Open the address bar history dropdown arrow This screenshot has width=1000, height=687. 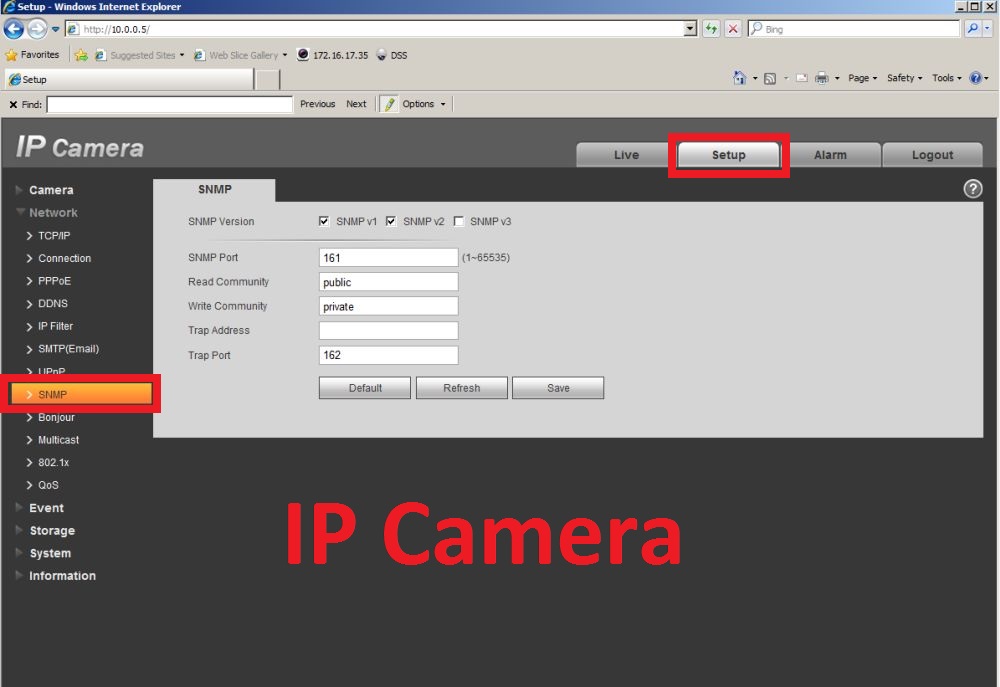coord(690,29)
